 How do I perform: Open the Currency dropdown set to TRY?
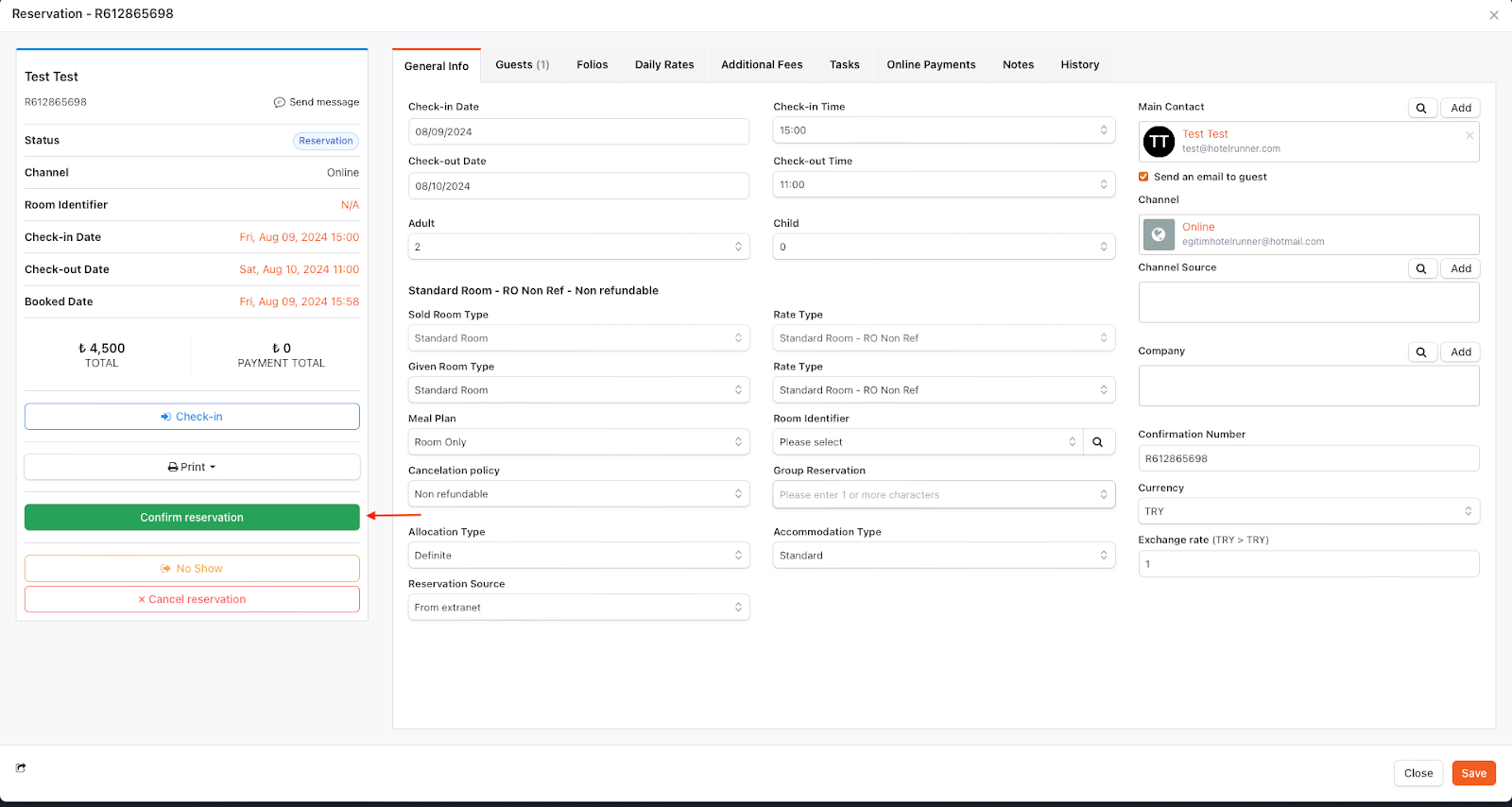(1308, 511)
